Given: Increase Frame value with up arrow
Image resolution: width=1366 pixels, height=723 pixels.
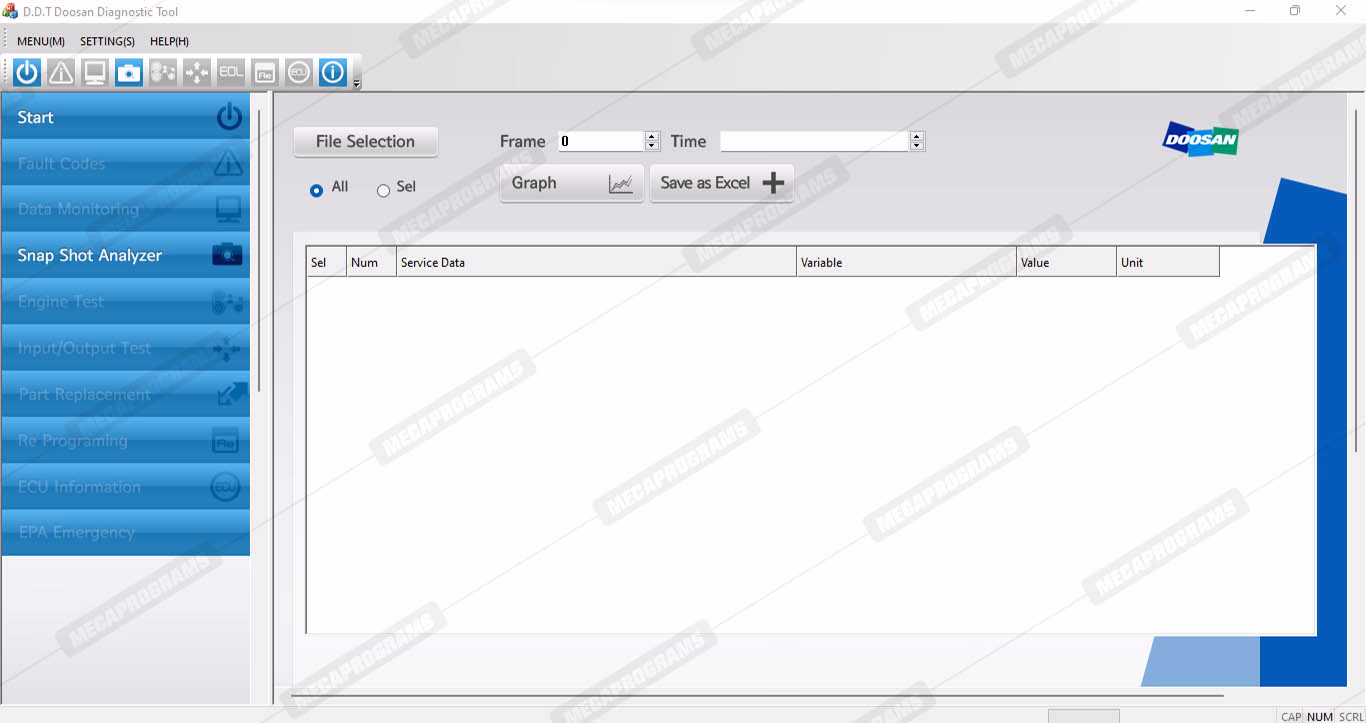Looking at the screenshot, I should point(652,137).
